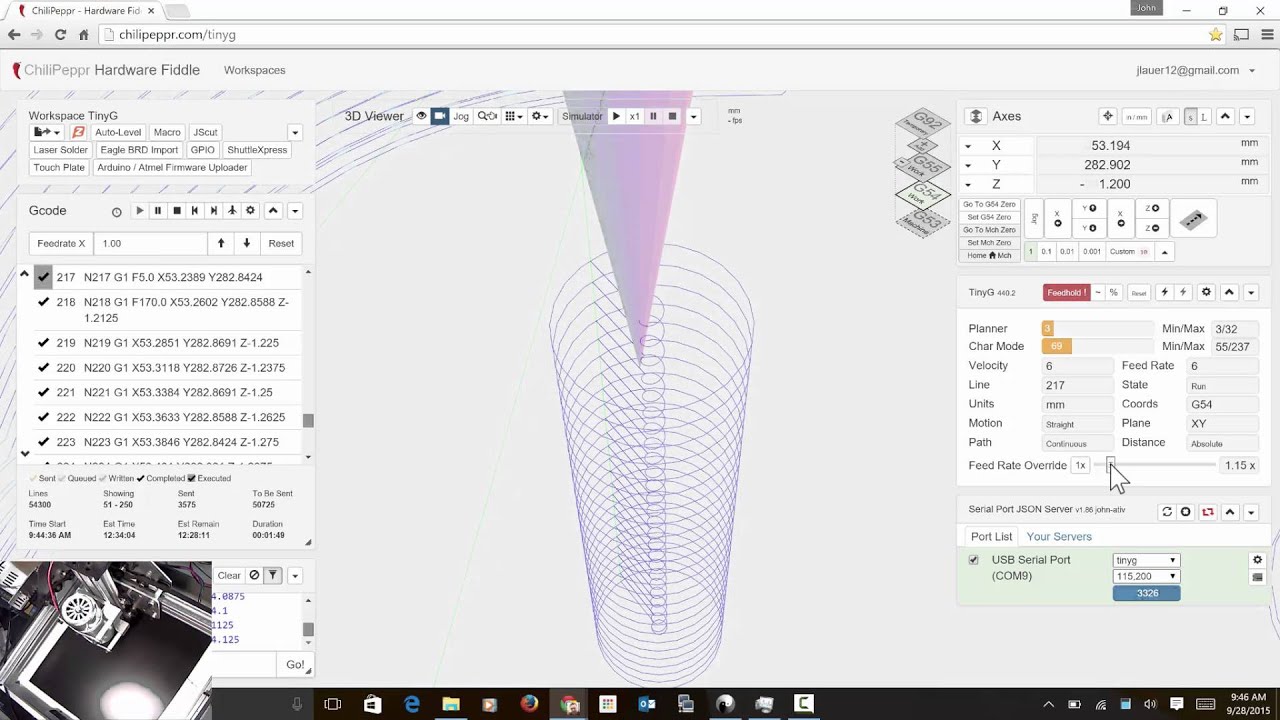Open dropdown next to Simulator controls
The image size is (1280, 720).
693,116
